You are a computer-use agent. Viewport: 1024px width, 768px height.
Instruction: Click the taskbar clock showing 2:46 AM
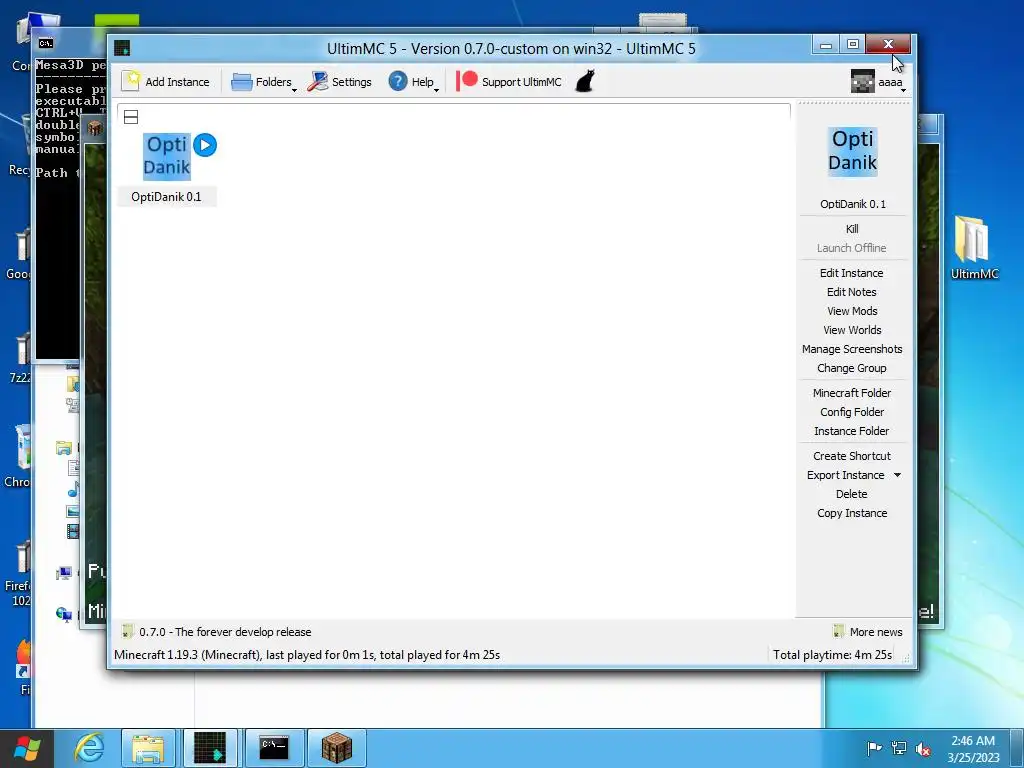coord(973,748)
